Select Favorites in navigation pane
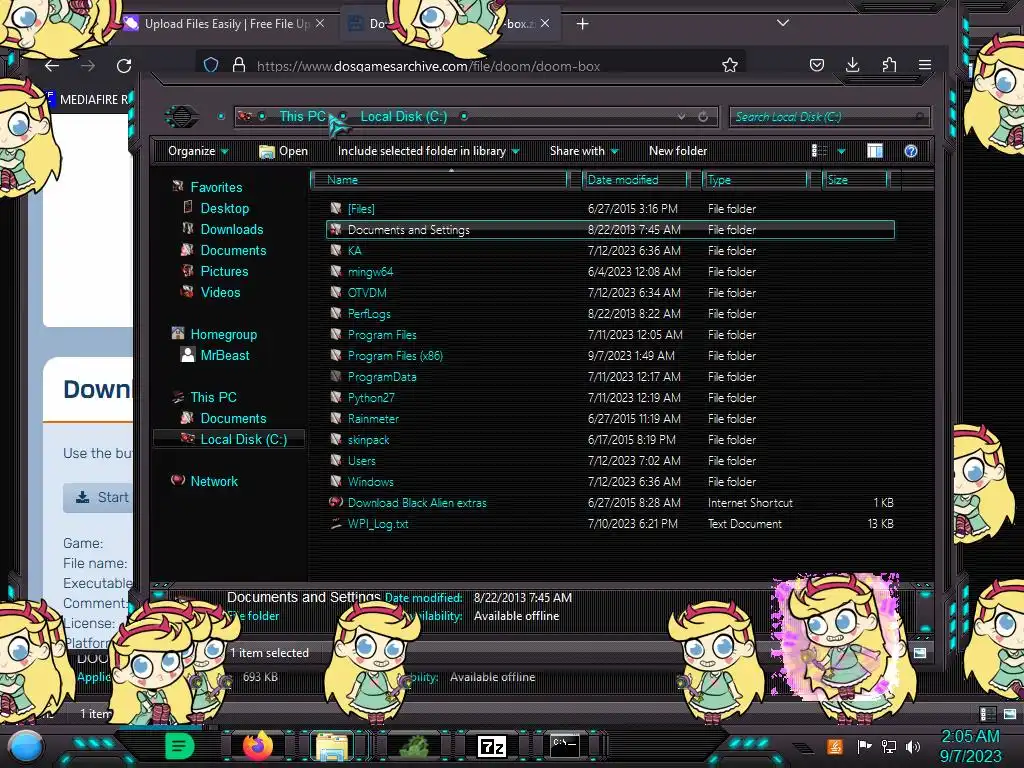The width and height of the screenshot is (1024, 768). click(x=216, y=187)
